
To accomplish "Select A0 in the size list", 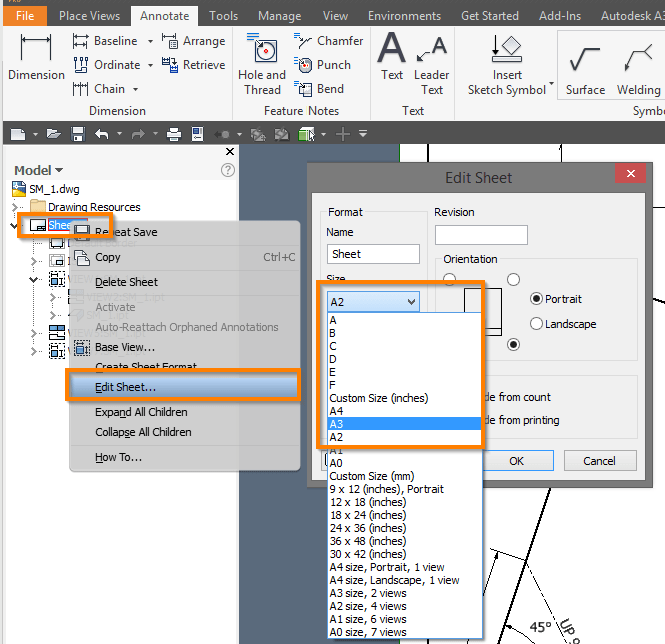I will [x=405, y=463].
